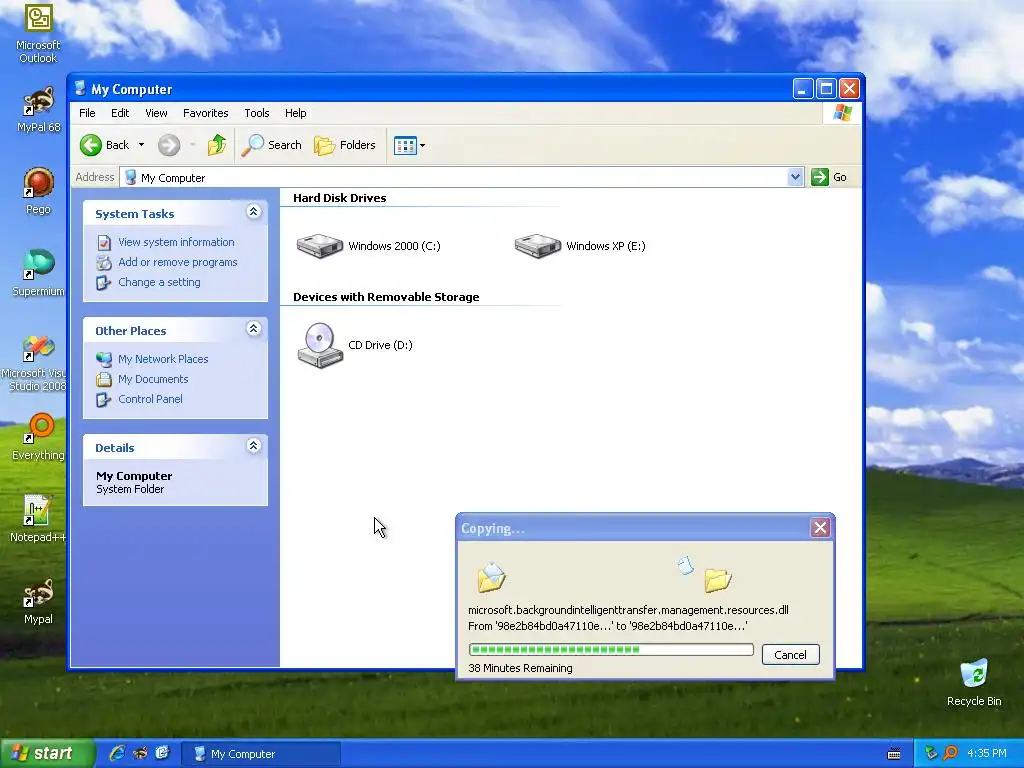
Task: Click Add or remove programs
Action: coord(178,263)
